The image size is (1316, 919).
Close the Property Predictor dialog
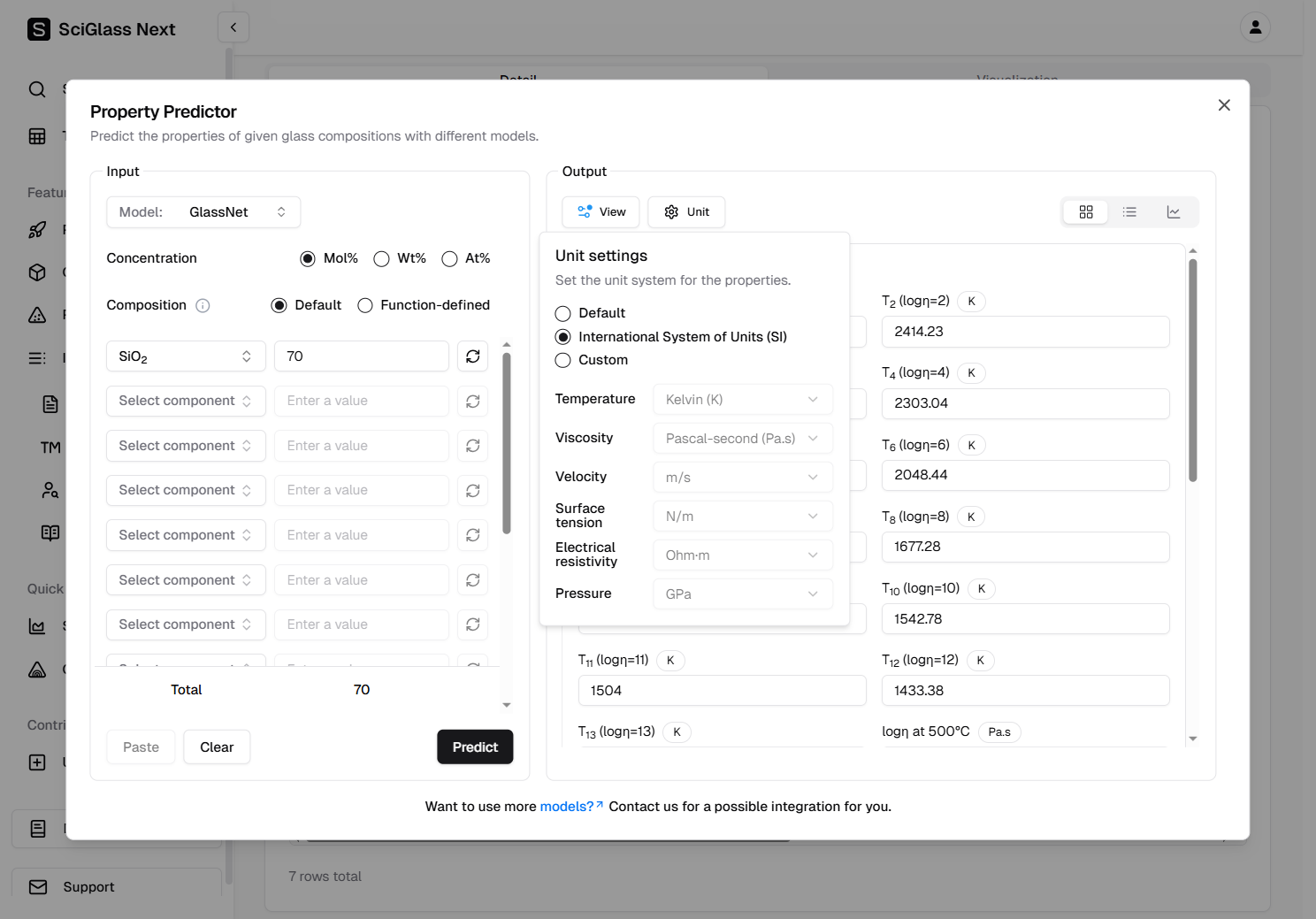tap(1224, 105)
